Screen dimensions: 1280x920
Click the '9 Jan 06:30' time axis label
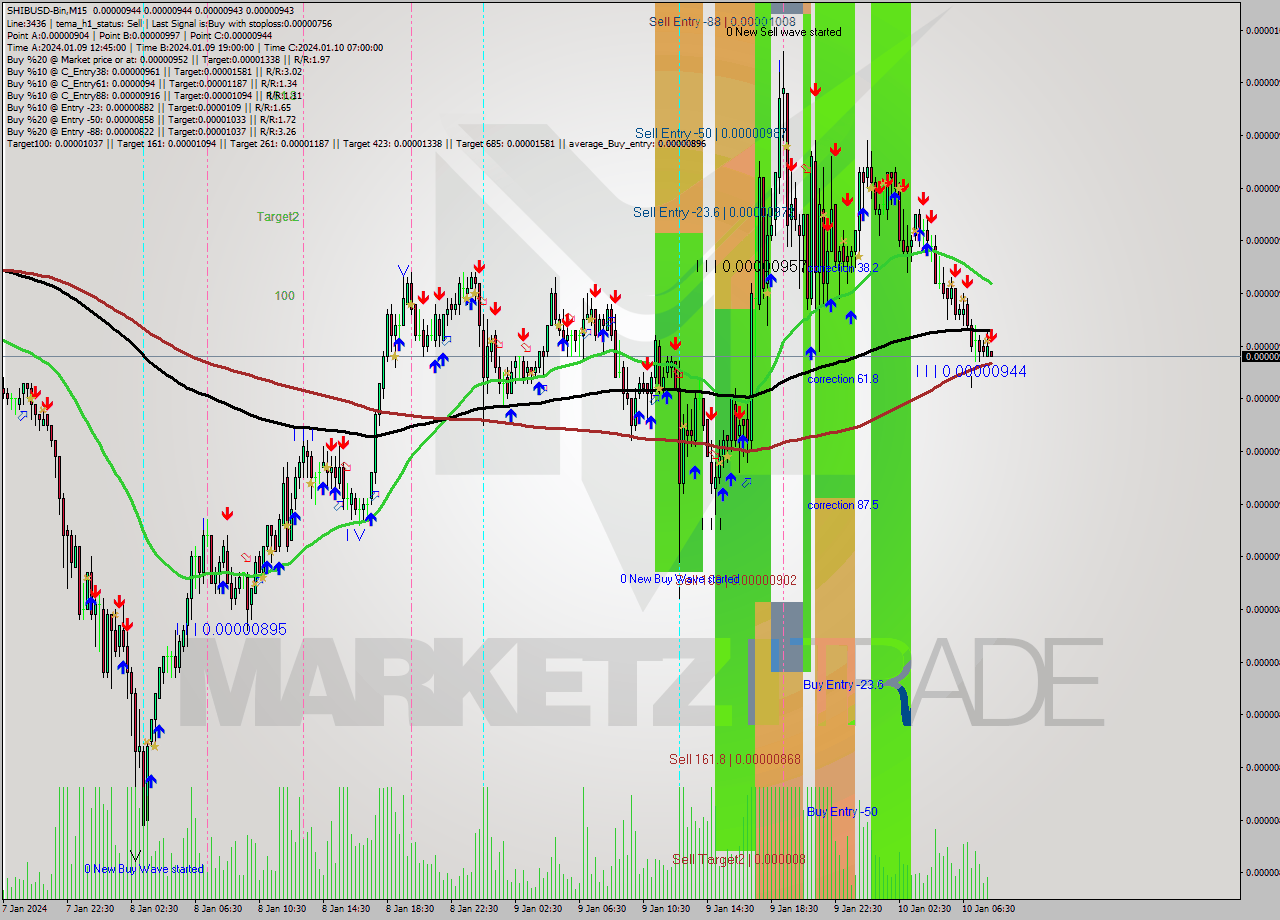[x=602, y=909]
